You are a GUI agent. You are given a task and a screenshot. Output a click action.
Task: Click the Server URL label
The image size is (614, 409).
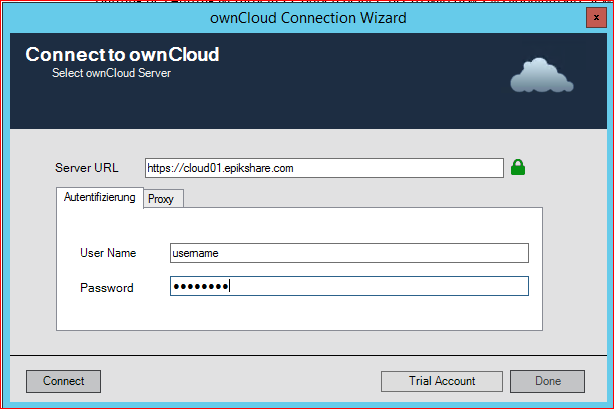pos(87,168)
